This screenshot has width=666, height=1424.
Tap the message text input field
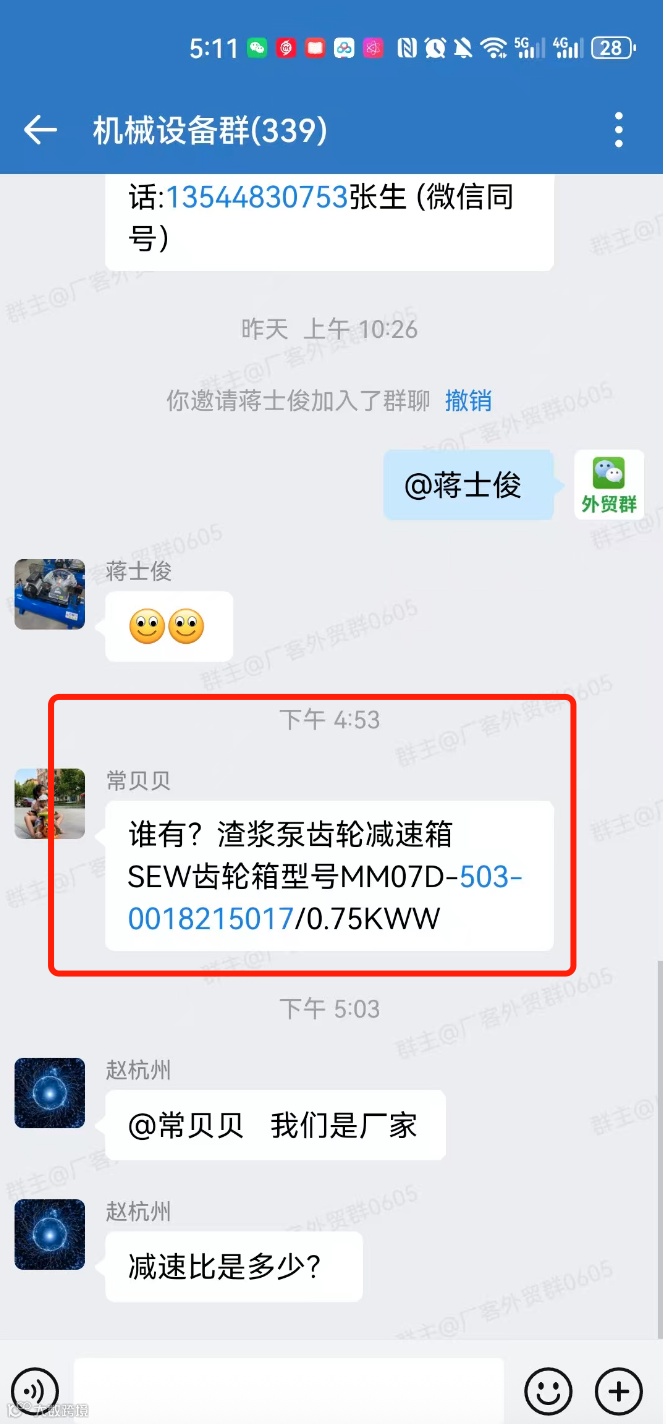click(x=288, y=1391)
